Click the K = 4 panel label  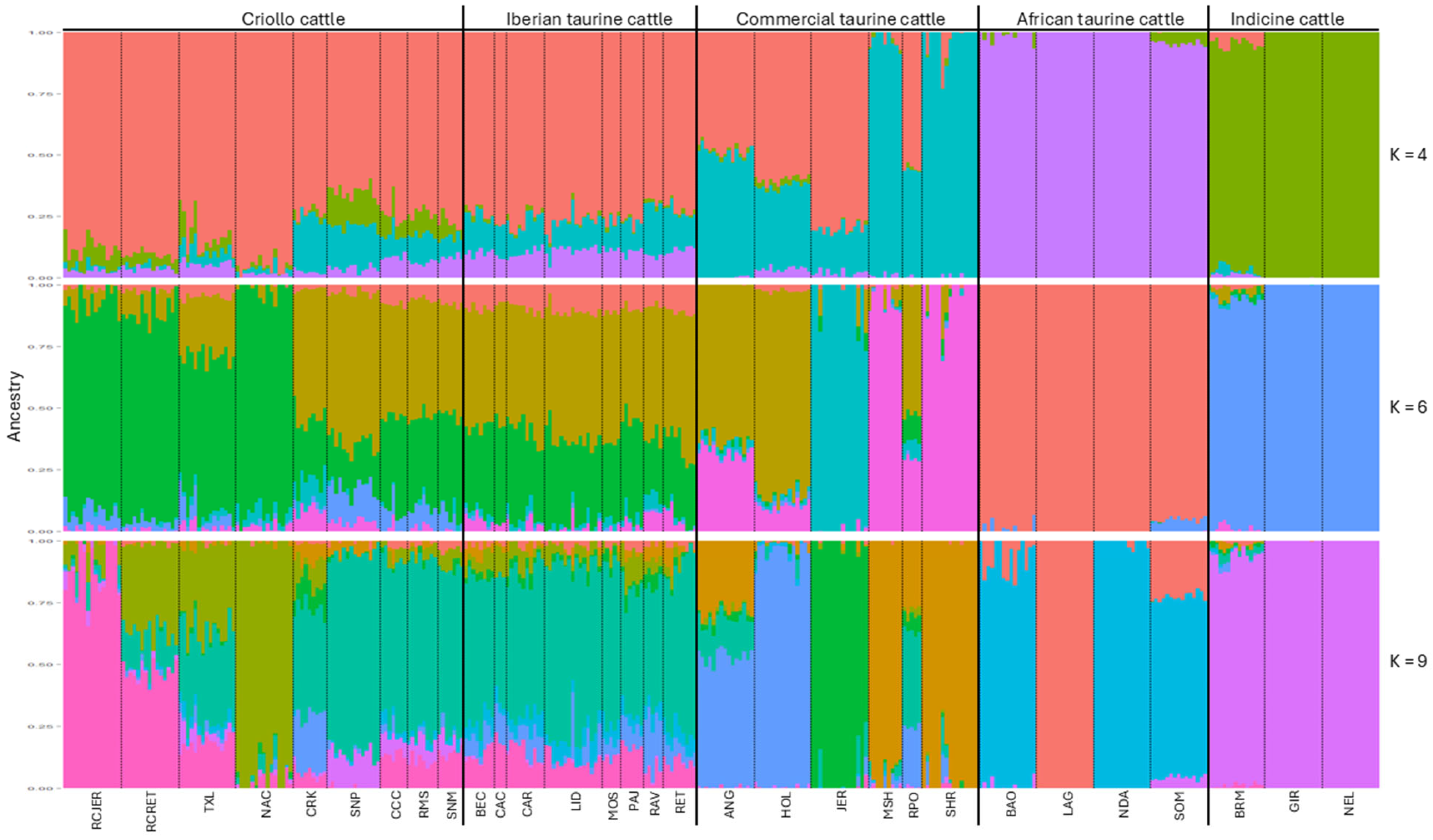click(1408, 155)
